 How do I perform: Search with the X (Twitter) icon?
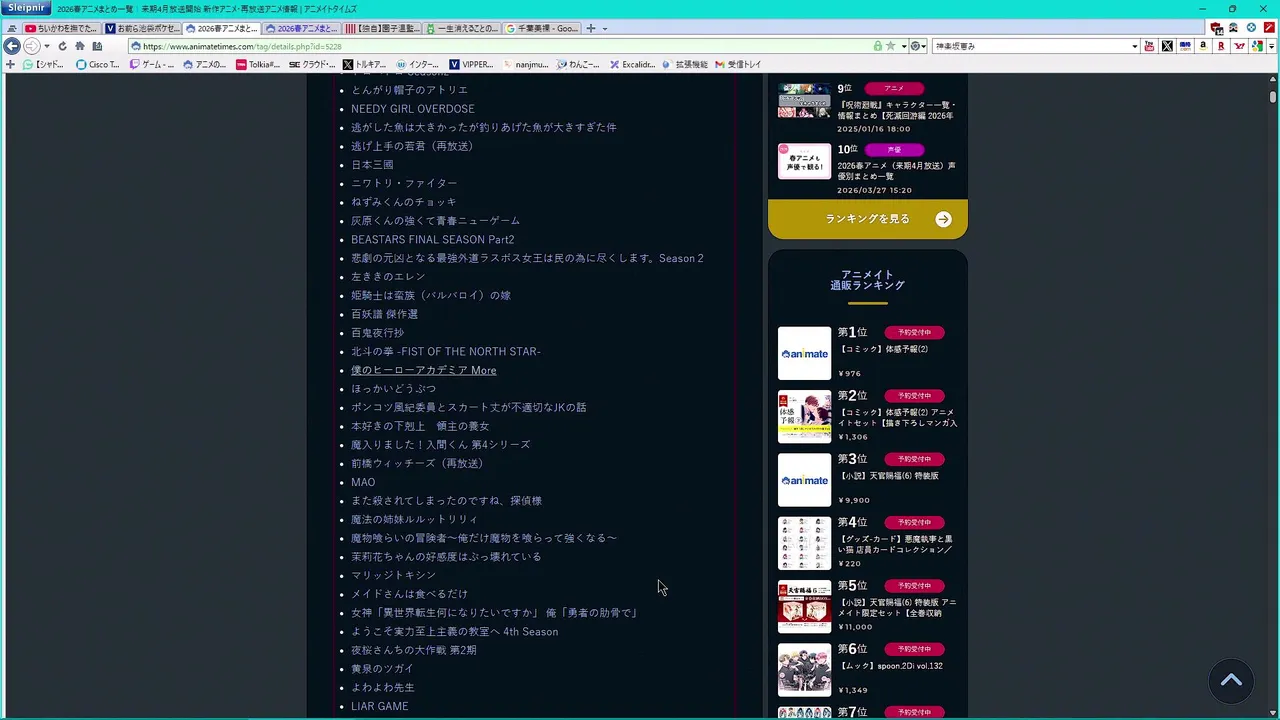1167,46
